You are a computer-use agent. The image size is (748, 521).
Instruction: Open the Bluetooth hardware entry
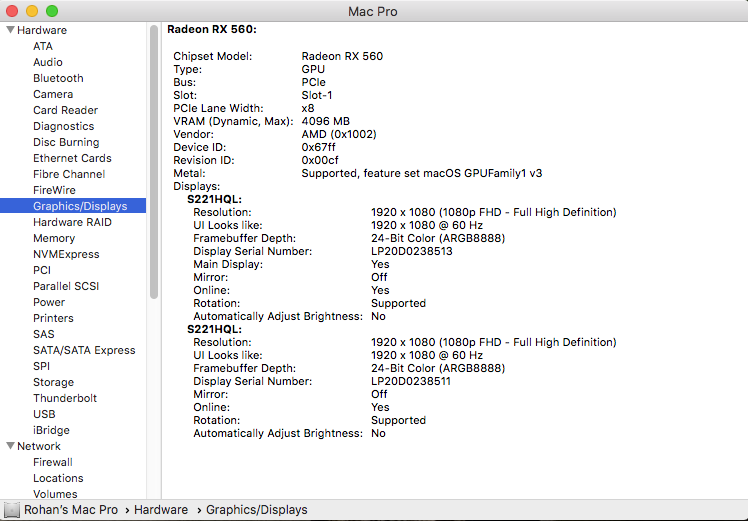[58, 78]
